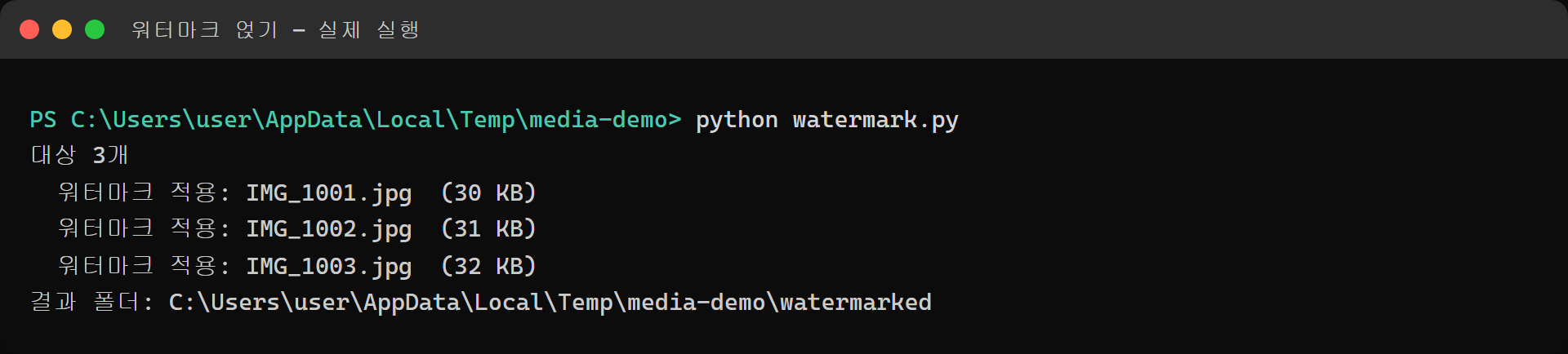Viewport: 1568px width, 354px height.
Task: Click the red close window button
Action: (x=29, y=29)
